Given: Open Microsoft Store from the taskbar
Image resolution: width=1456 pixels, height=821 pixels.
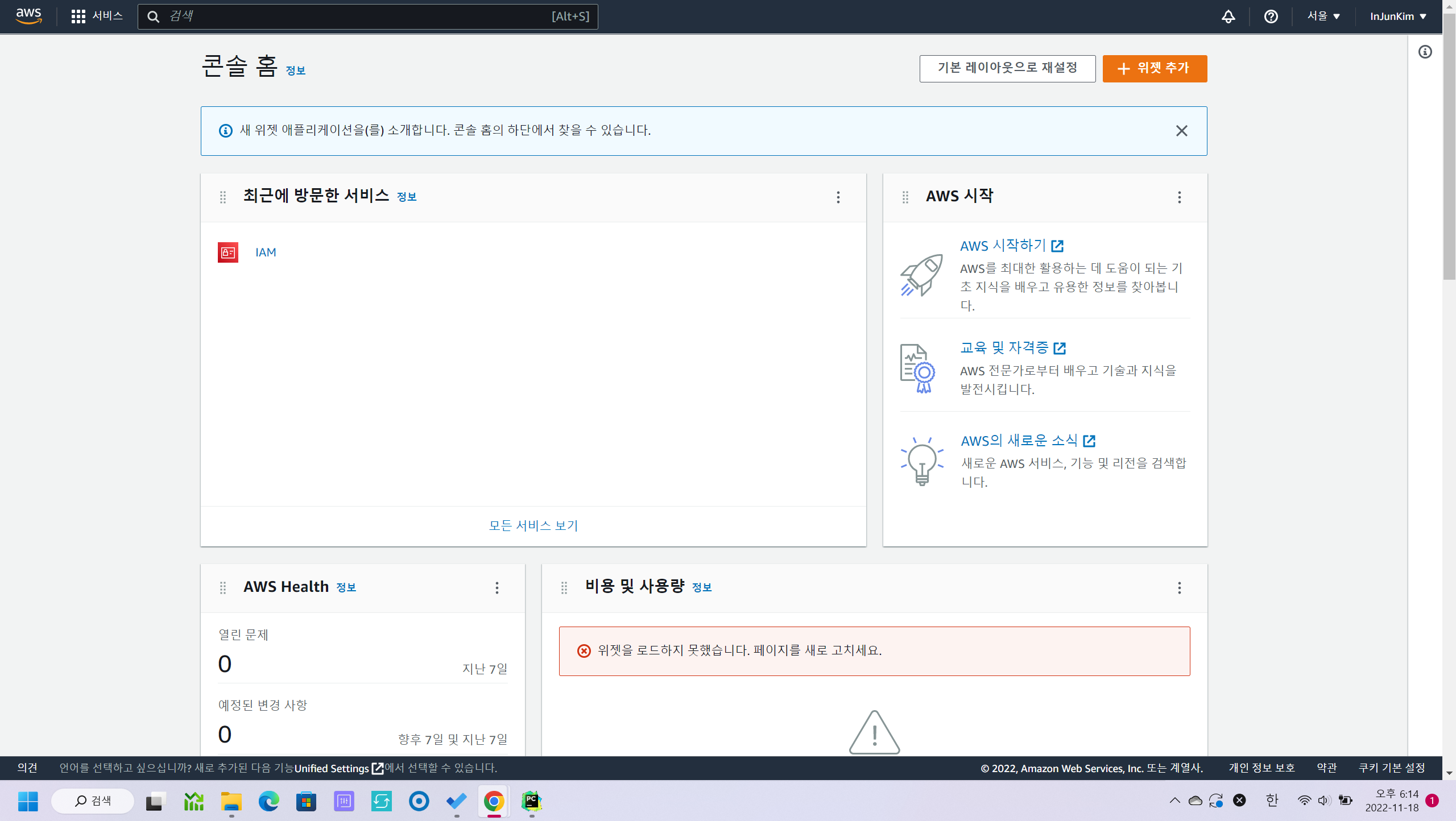Looking at the screenshot, I should [x=307, y=801].
